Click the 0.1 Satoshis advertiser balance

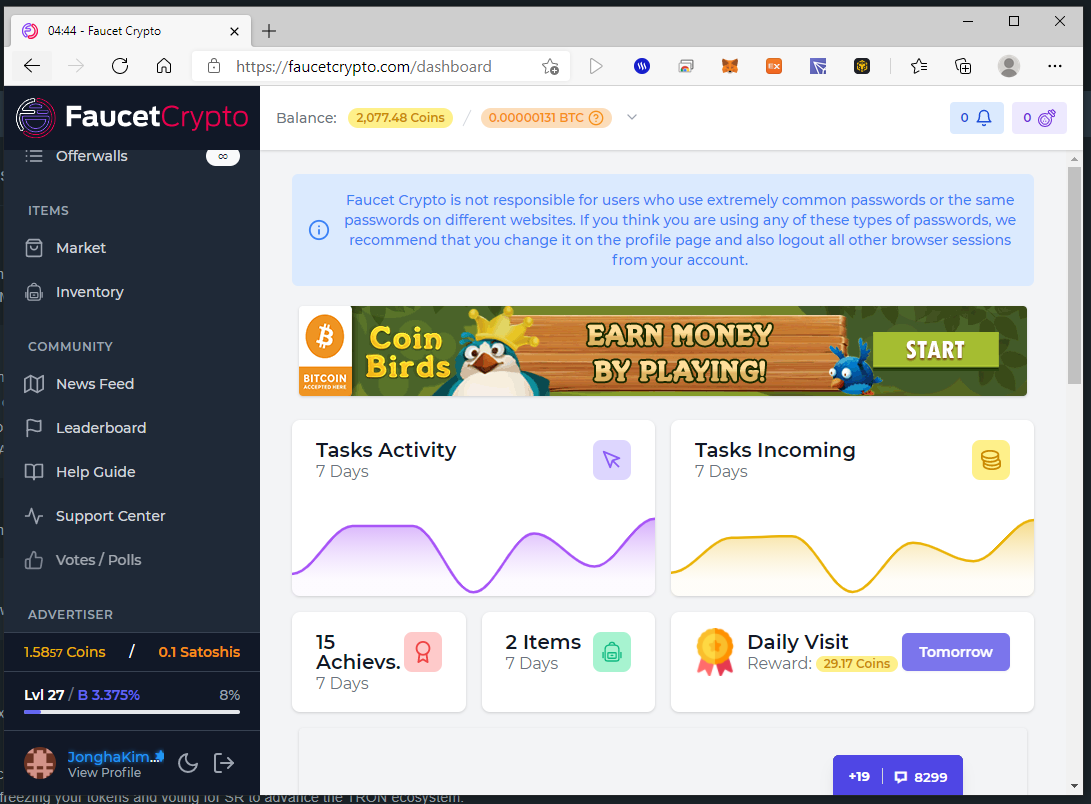(199, 652)
